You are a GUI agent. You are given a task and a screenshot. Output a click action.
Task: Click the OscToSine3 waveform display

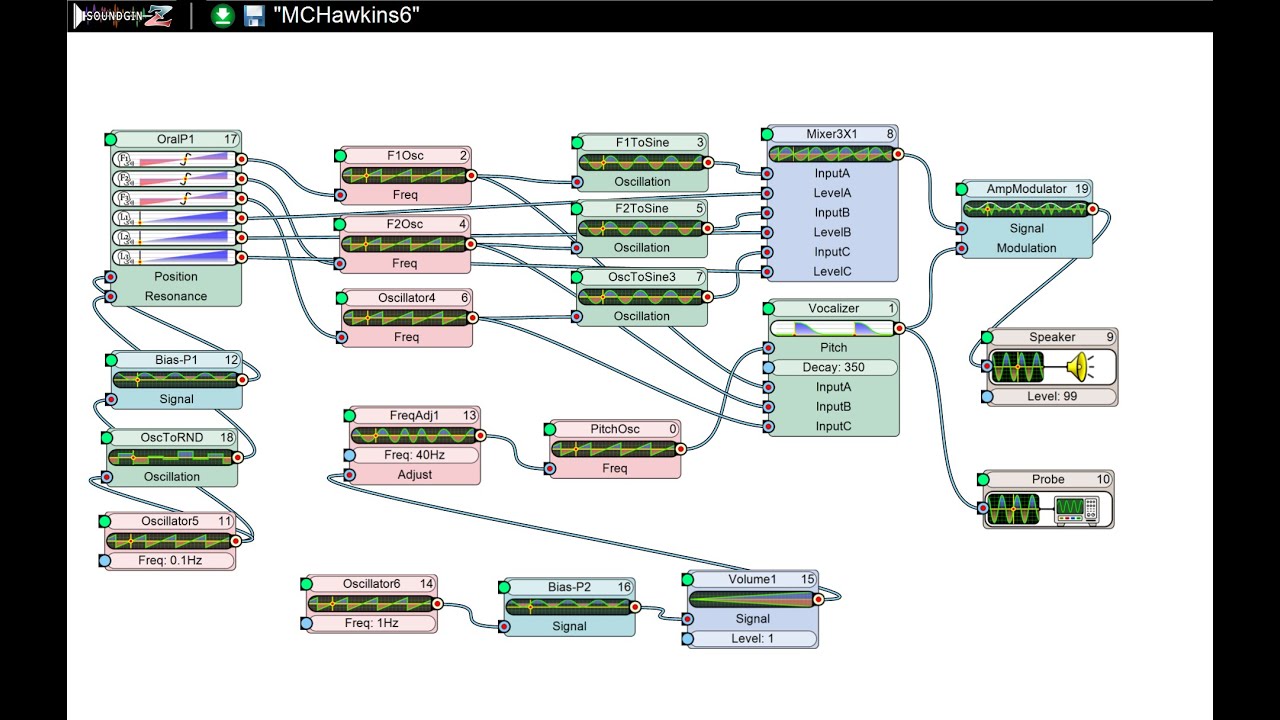click(x=643, y=296)
